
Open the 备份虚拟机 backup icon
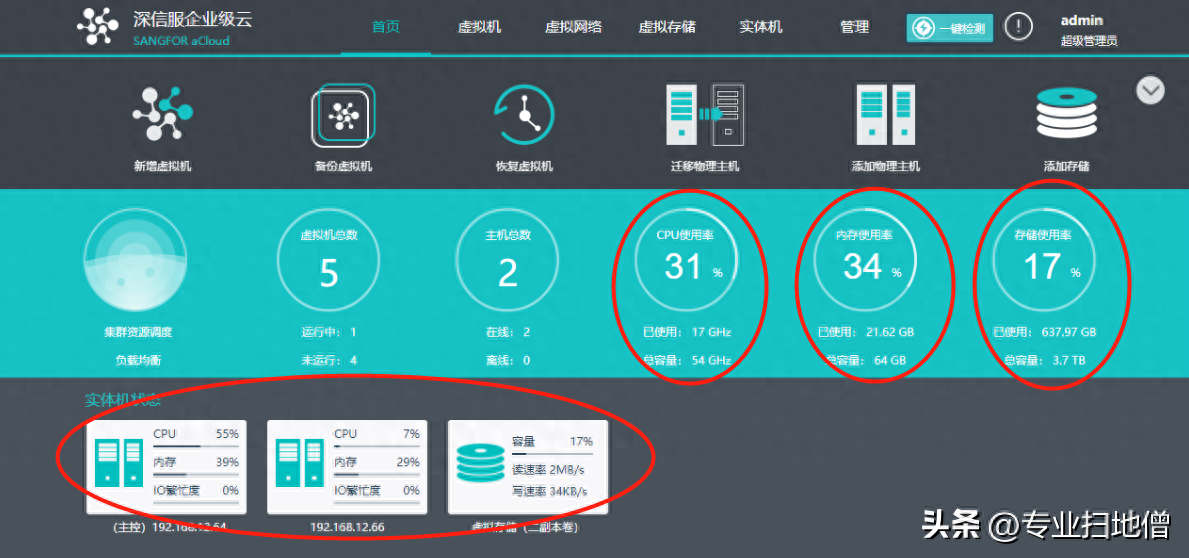[343, 116]
